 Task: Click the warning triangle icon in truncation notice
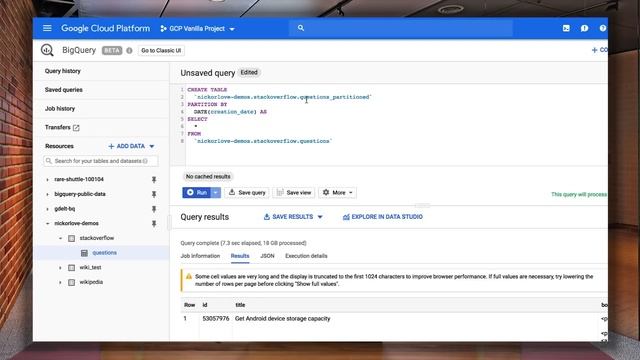(x=189, y=277)
